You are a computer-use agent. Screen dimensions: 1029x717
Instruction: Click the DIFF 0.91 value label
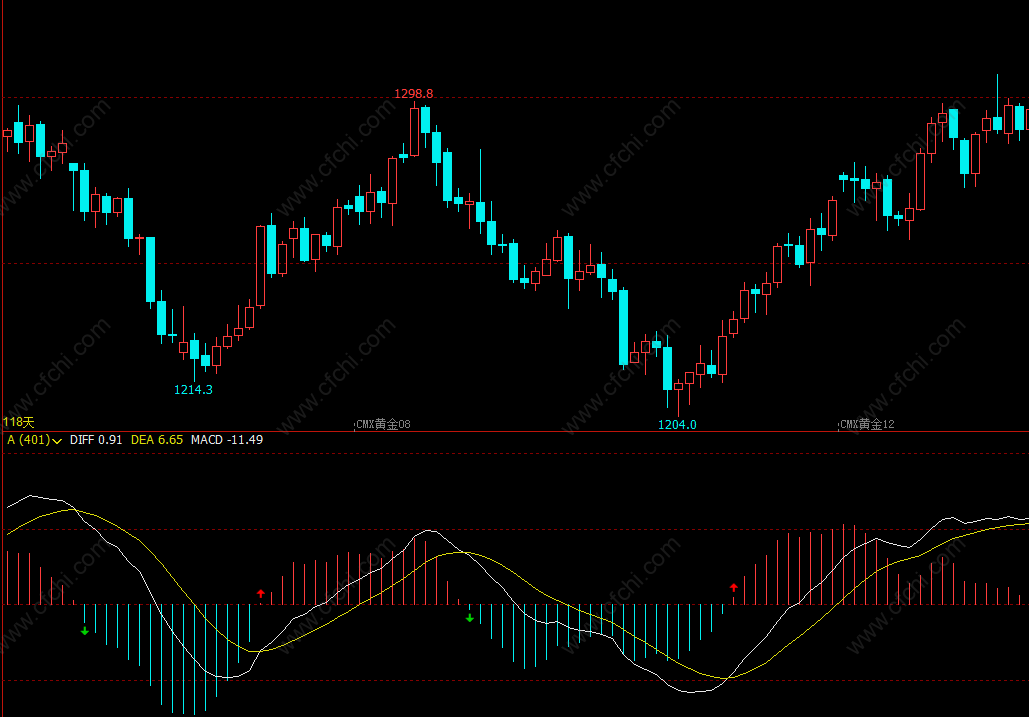coord(96,440)
